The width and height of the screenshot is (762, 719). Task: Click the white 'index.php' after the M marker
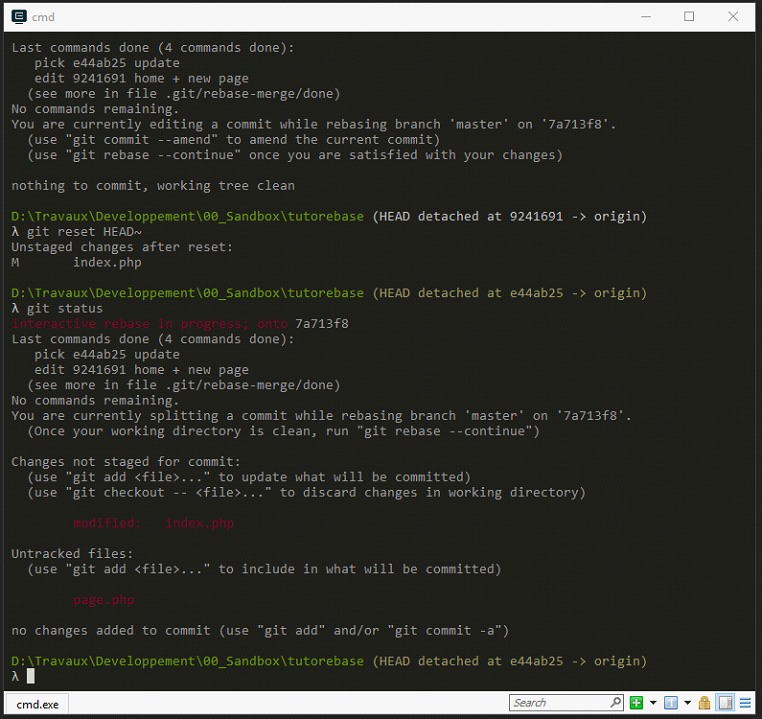[x=107, y=262]
